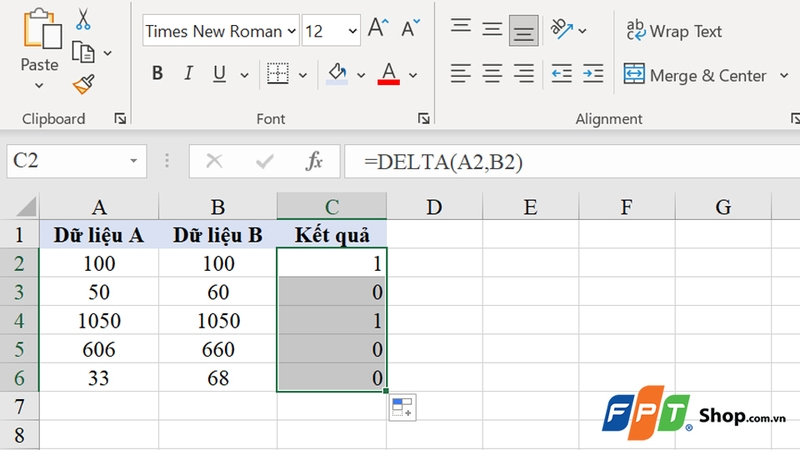Click the Center horizontal alignment icon
The height and width of the screenshot is (450, 800).
tap(492, 73)
